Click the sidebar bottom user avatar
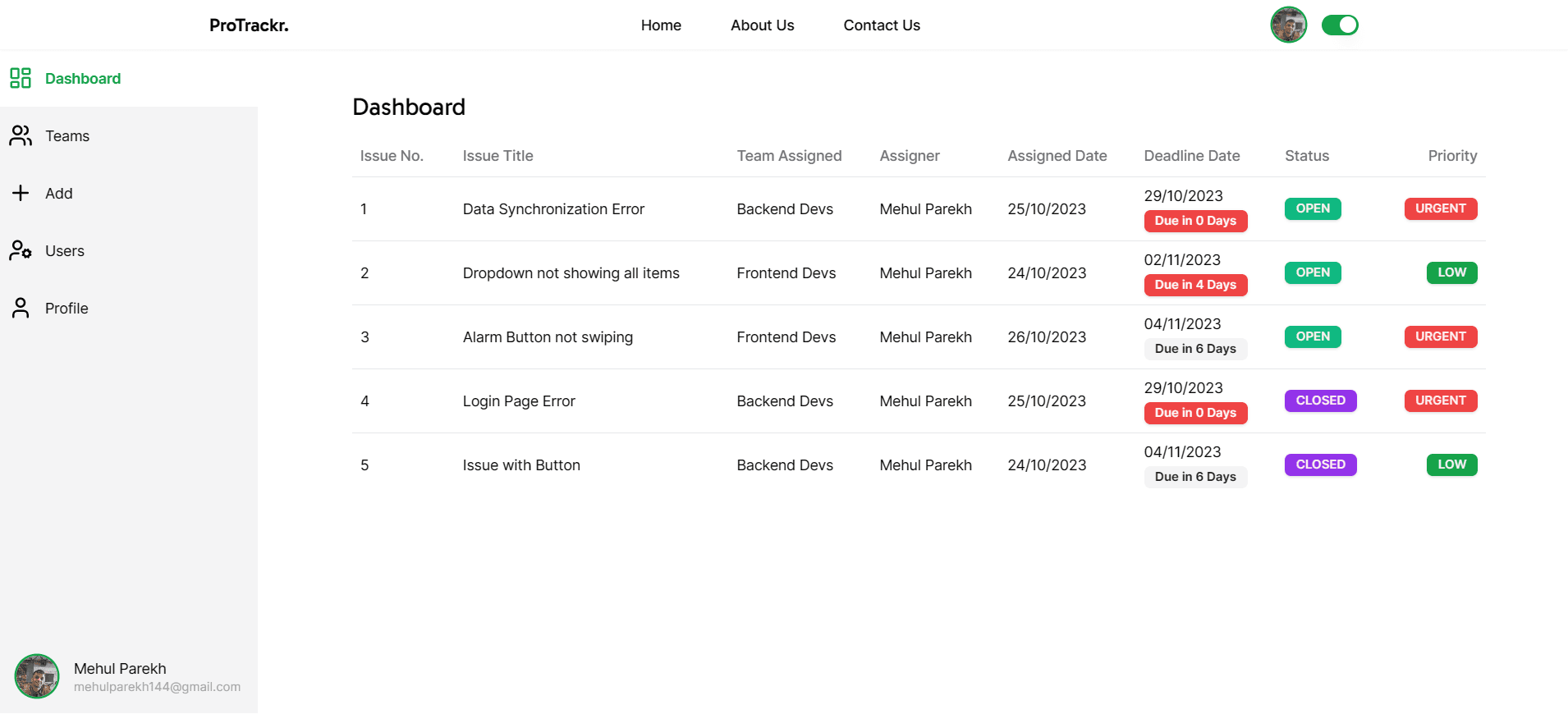 [x=37, y=676]
